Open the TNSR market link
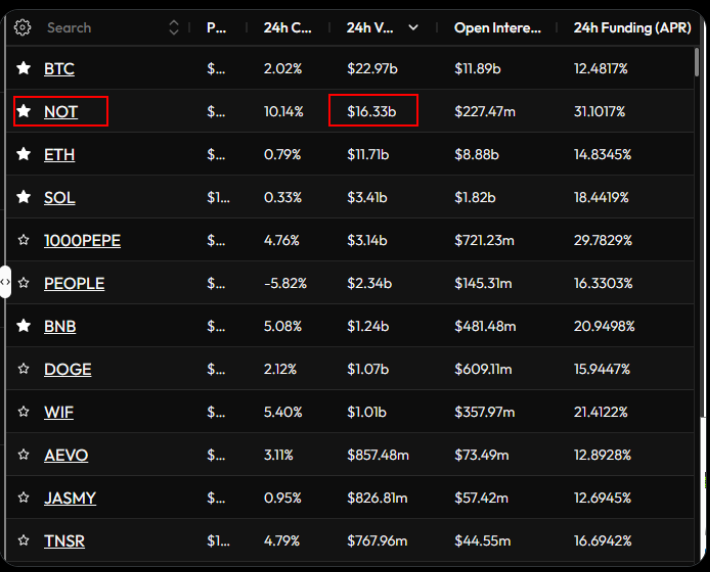Viewport: 710px width, 572px height. point(64,541)
